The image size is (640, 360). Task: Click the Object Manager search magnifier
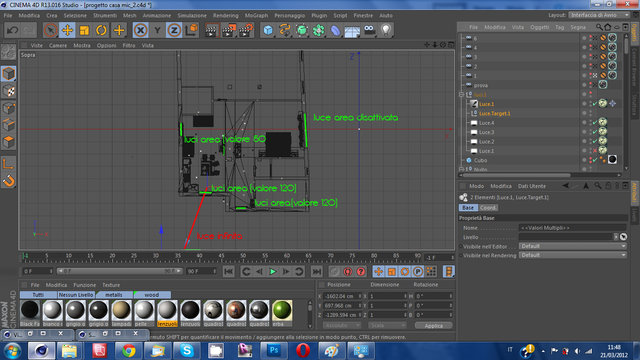coord(599,27)
